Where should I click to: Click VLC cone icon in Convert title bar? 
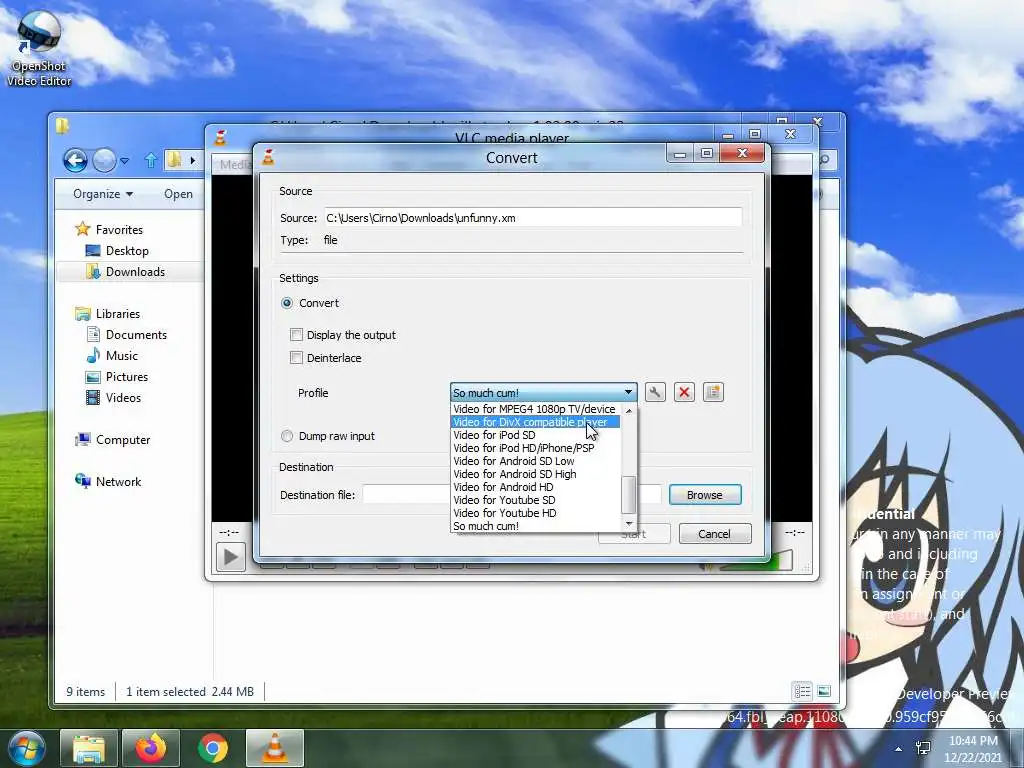(x=268, y=157)
